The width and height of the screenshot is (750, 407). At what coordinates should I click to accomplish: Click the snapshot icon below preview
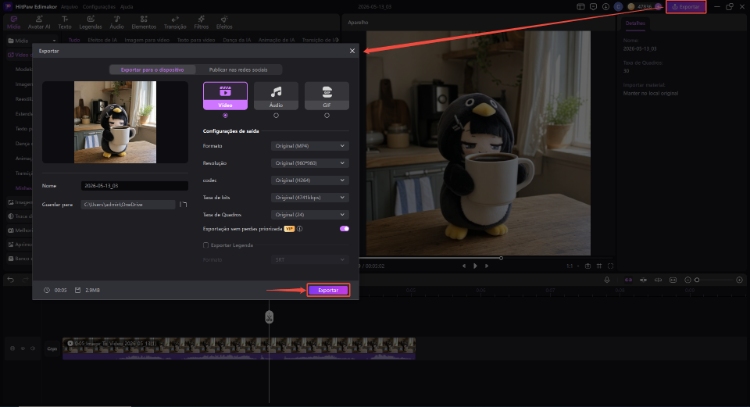pyautogui.click(x=588, y=266)
